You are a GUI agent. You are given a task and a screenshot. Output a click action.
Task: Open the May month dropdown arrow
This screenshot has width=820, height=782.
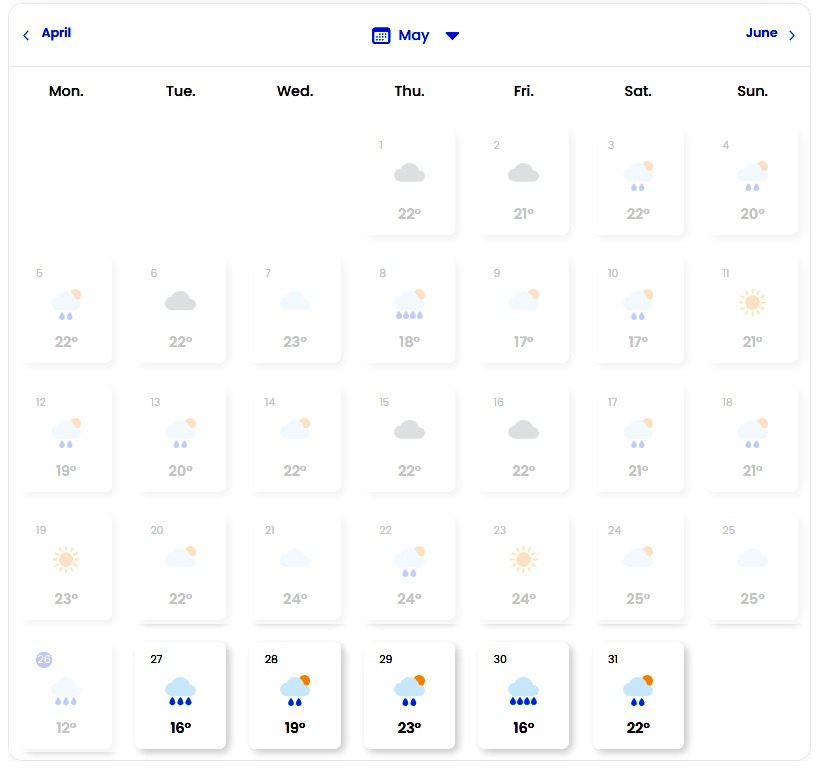pyautogui.click(x=452, y=36)
